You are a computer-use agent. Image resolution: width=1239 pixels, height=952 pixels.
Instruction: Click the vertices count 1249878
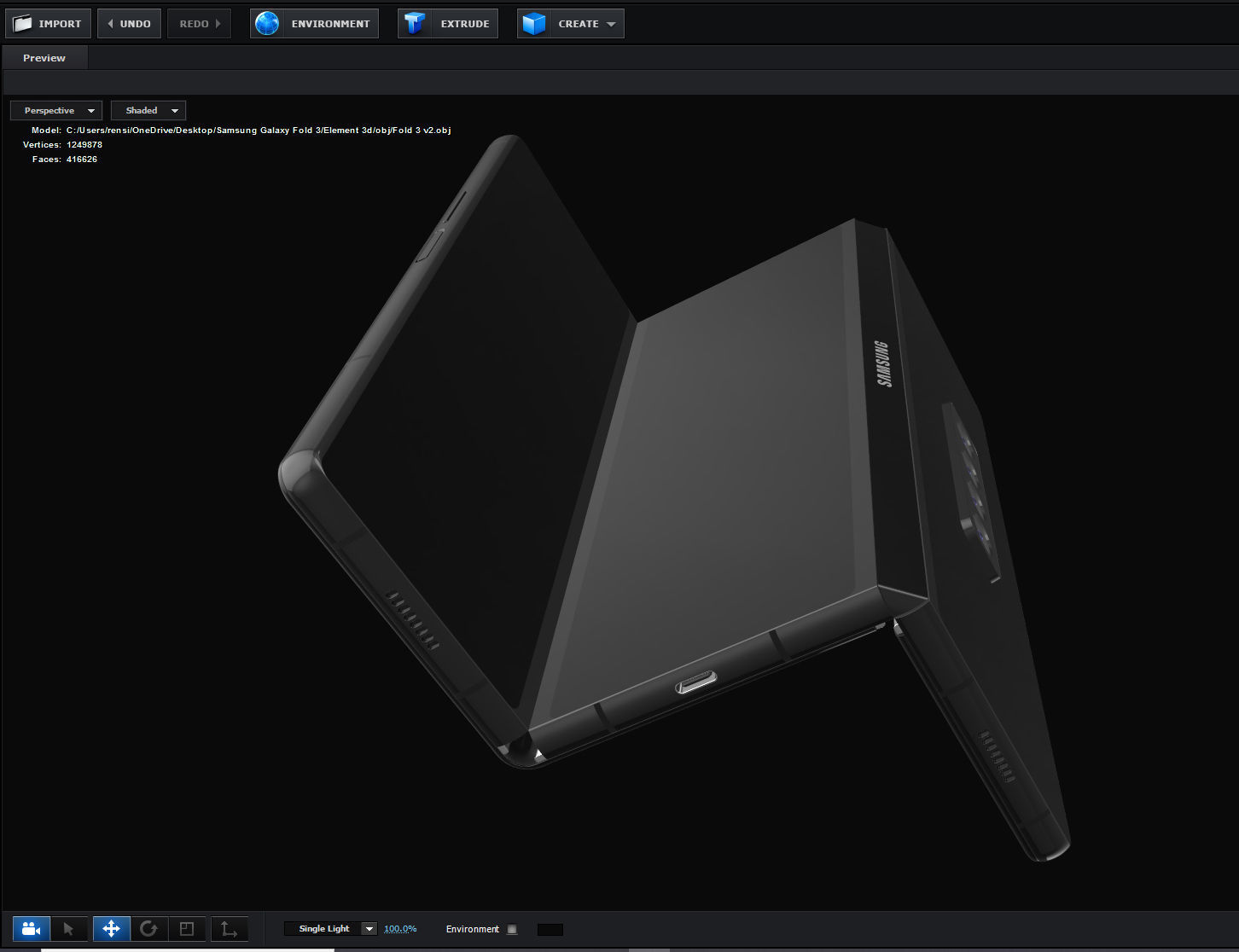coord(84,145)
